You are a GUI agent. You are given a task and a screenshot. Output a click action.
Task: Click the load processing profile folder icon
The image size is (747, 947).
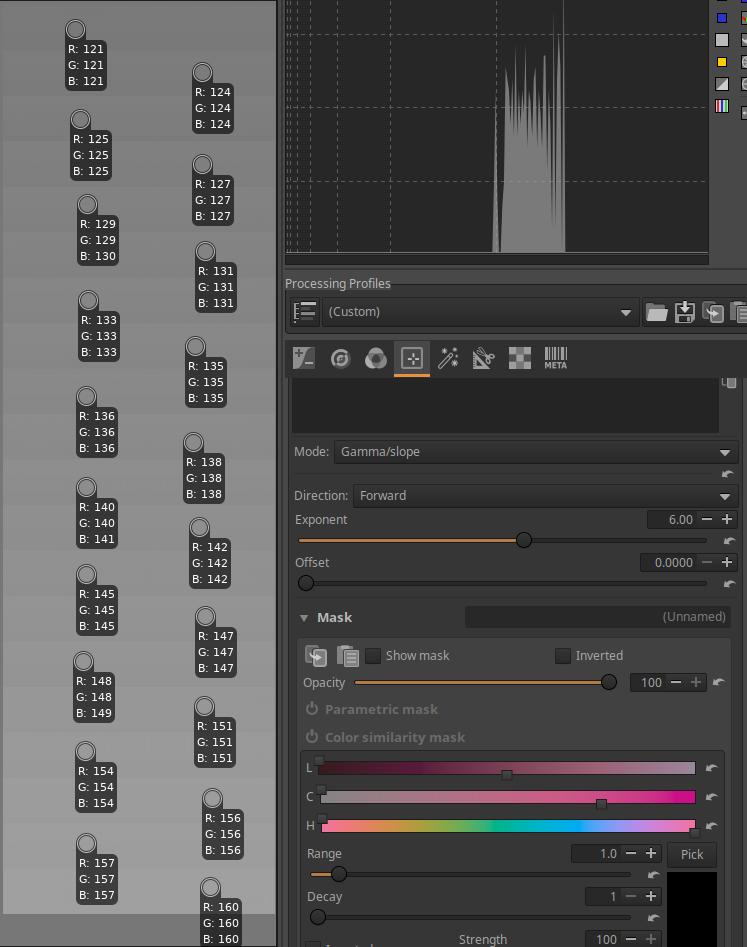pyautogui.click(x=656, y=312)
